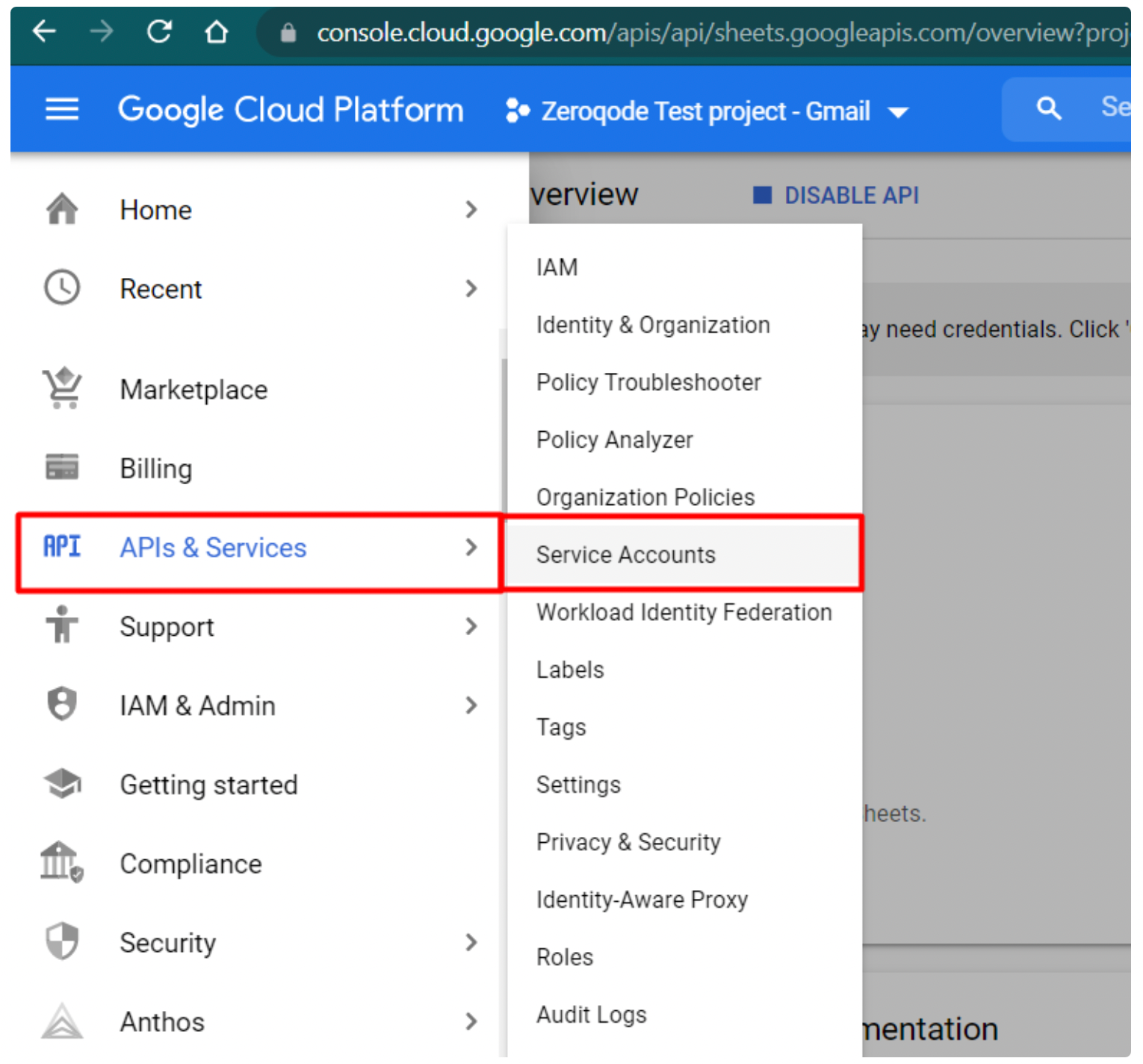Select the blue API icon beside APIs & Services
Viewport: 1143px width, 1064px height.
61,547
